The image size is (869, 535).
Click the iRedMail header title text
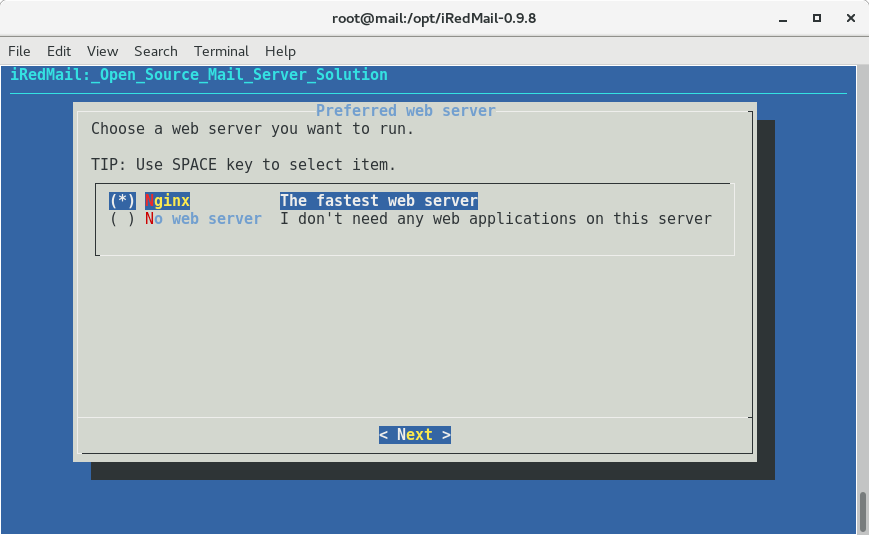click(199, 75)
